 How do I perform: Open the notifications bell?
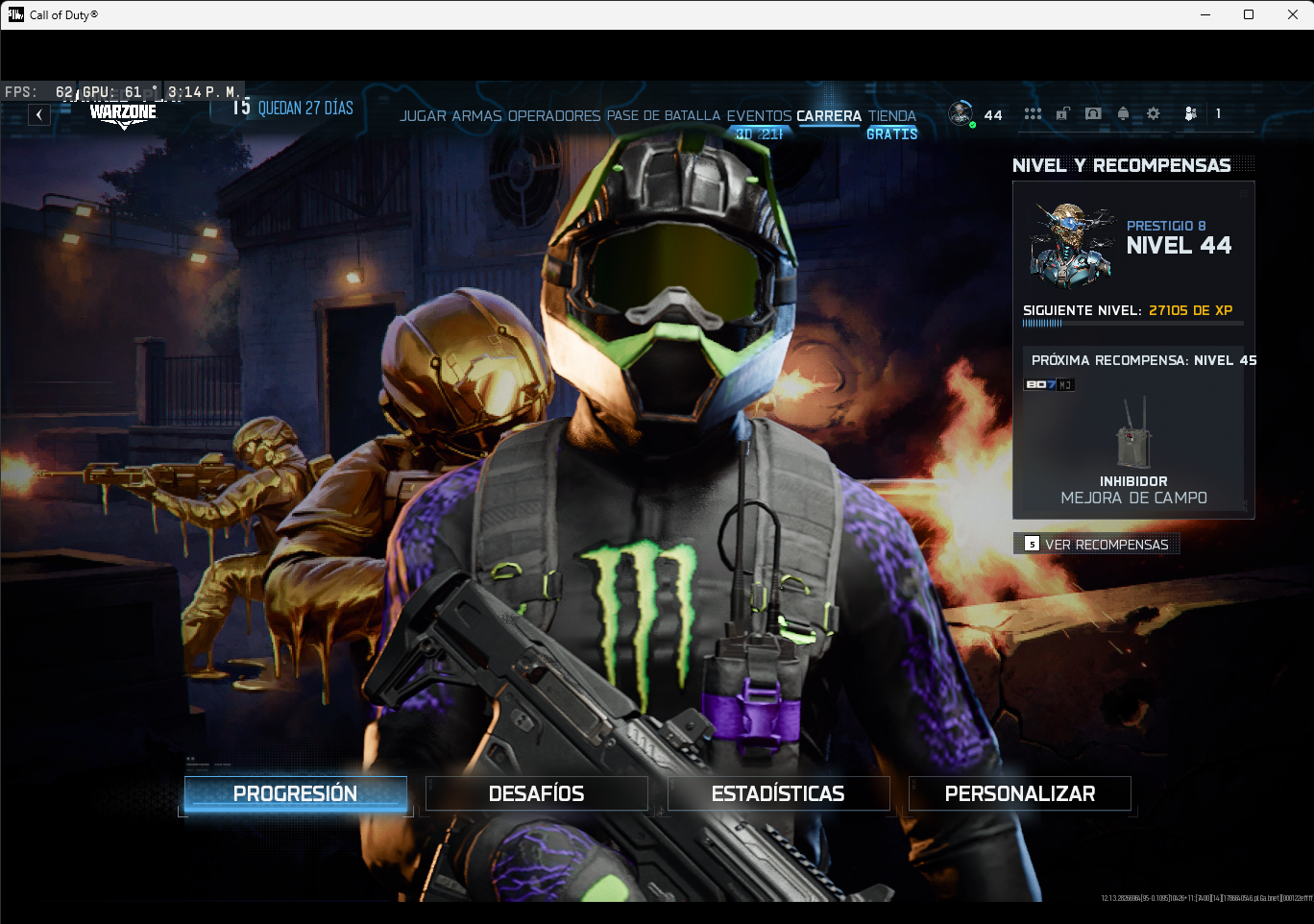click(x=1123, y=114)
